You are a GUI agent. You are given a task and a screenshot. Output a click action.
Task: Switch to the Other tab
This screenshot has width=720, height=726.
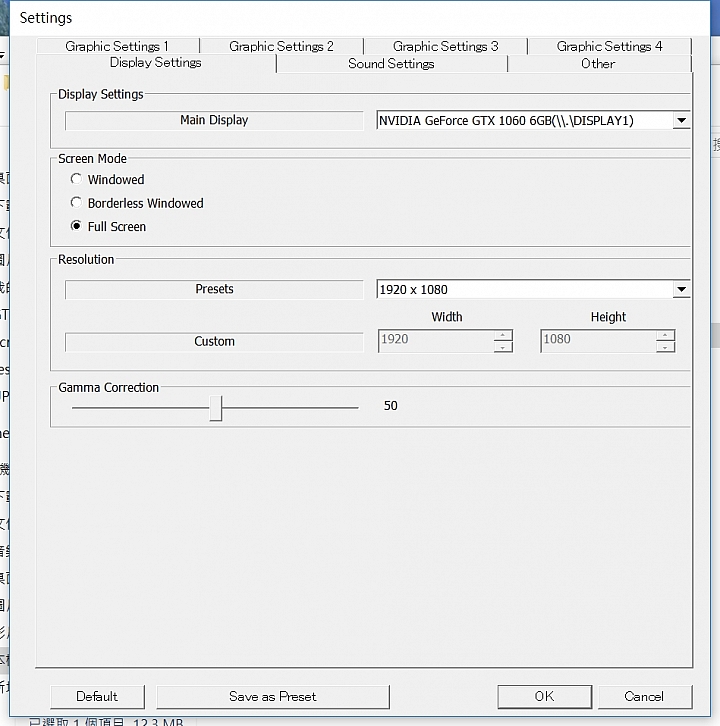click(x=599, y=63)
